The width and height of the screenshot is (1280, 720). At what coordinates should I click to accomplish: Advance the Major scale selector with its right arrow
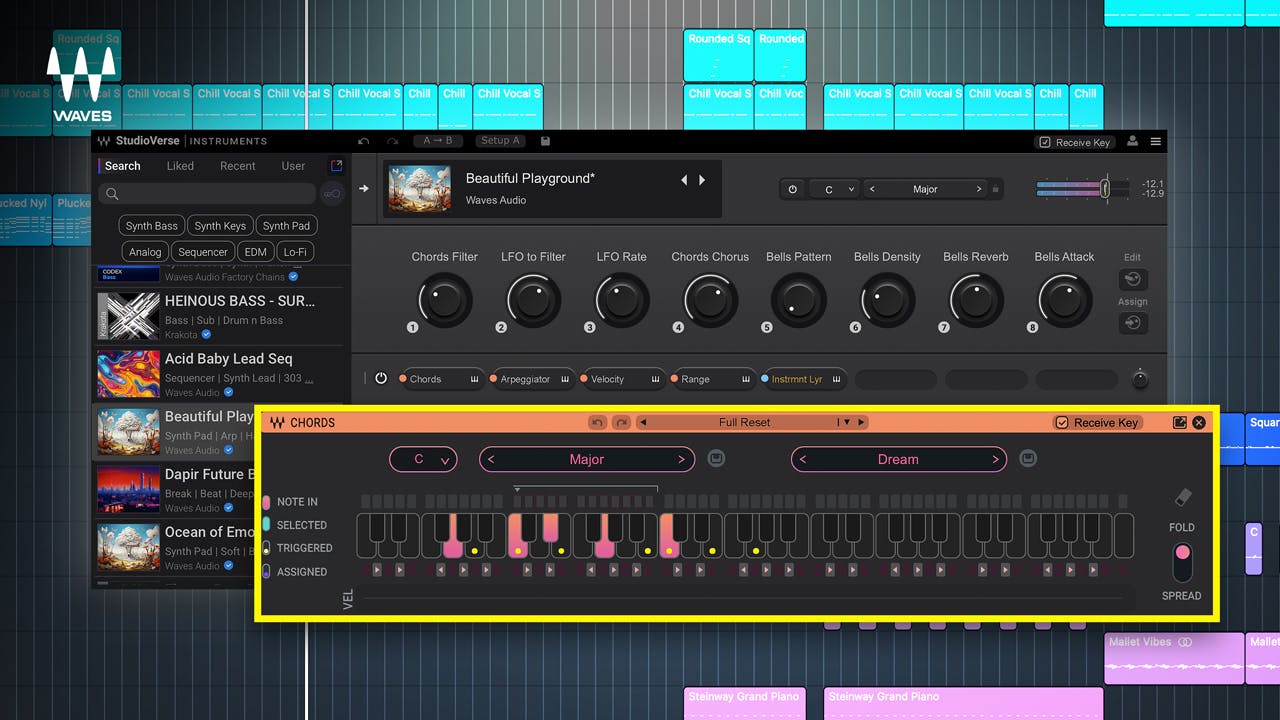tap(683, 459)
